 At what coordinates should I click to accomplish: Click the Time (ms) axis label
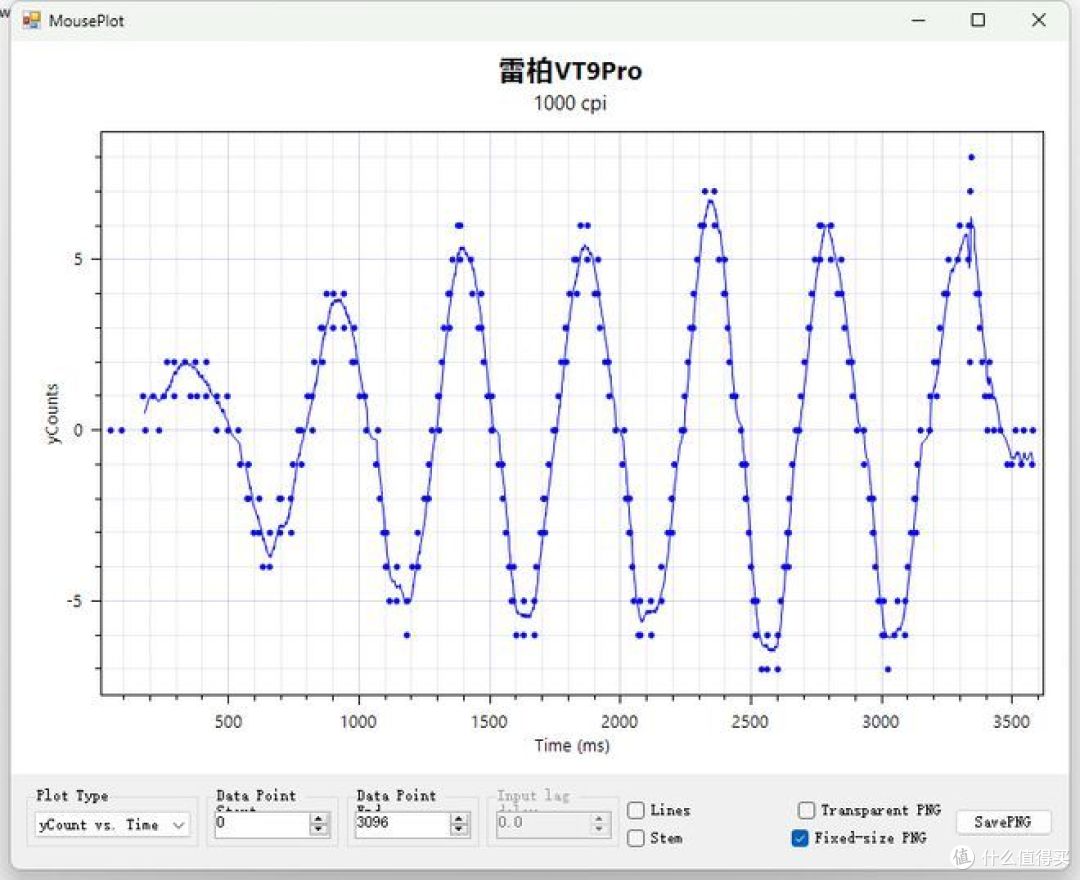[x=572, y=745]
